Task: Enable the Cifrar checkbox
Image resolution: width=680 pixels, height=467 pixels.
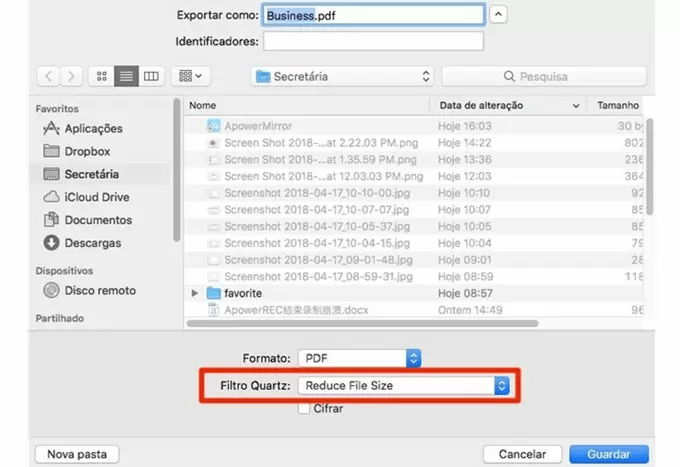Action: 304,408
